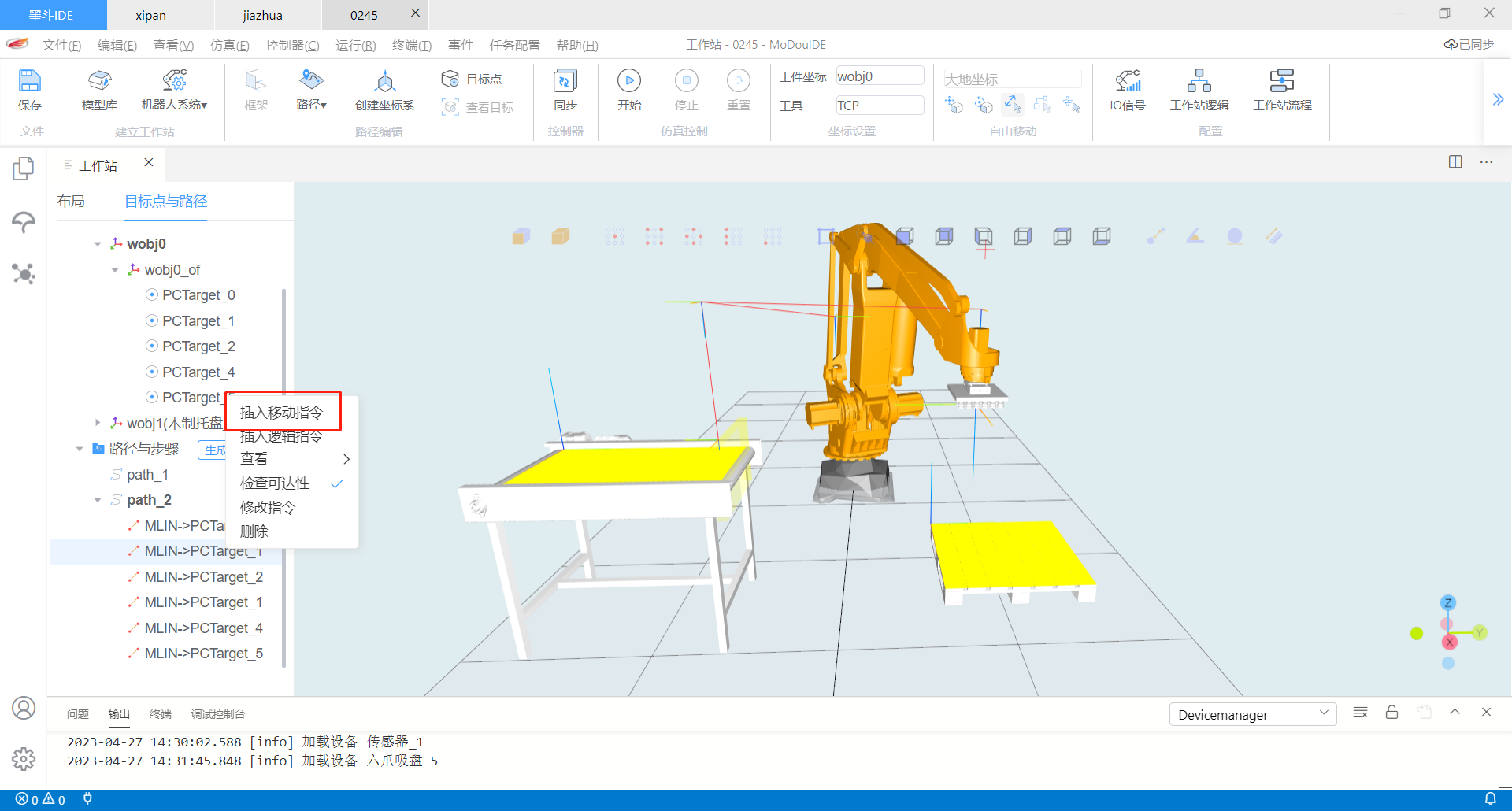Click the settings gear in sidebar
Viewport: 1512px width, 811px height.
[x=24, y=759]
